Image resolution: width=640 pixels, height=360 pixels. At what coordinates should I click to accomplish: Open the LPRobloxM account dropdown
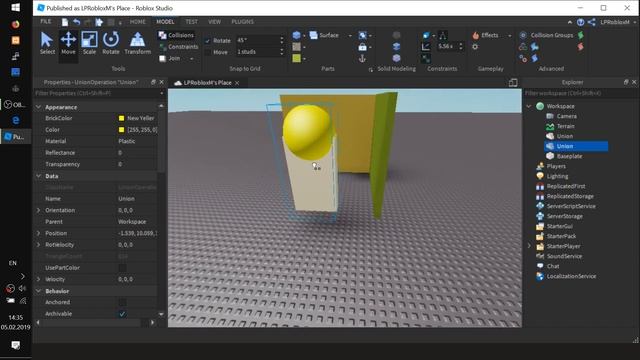coord(618,22)
